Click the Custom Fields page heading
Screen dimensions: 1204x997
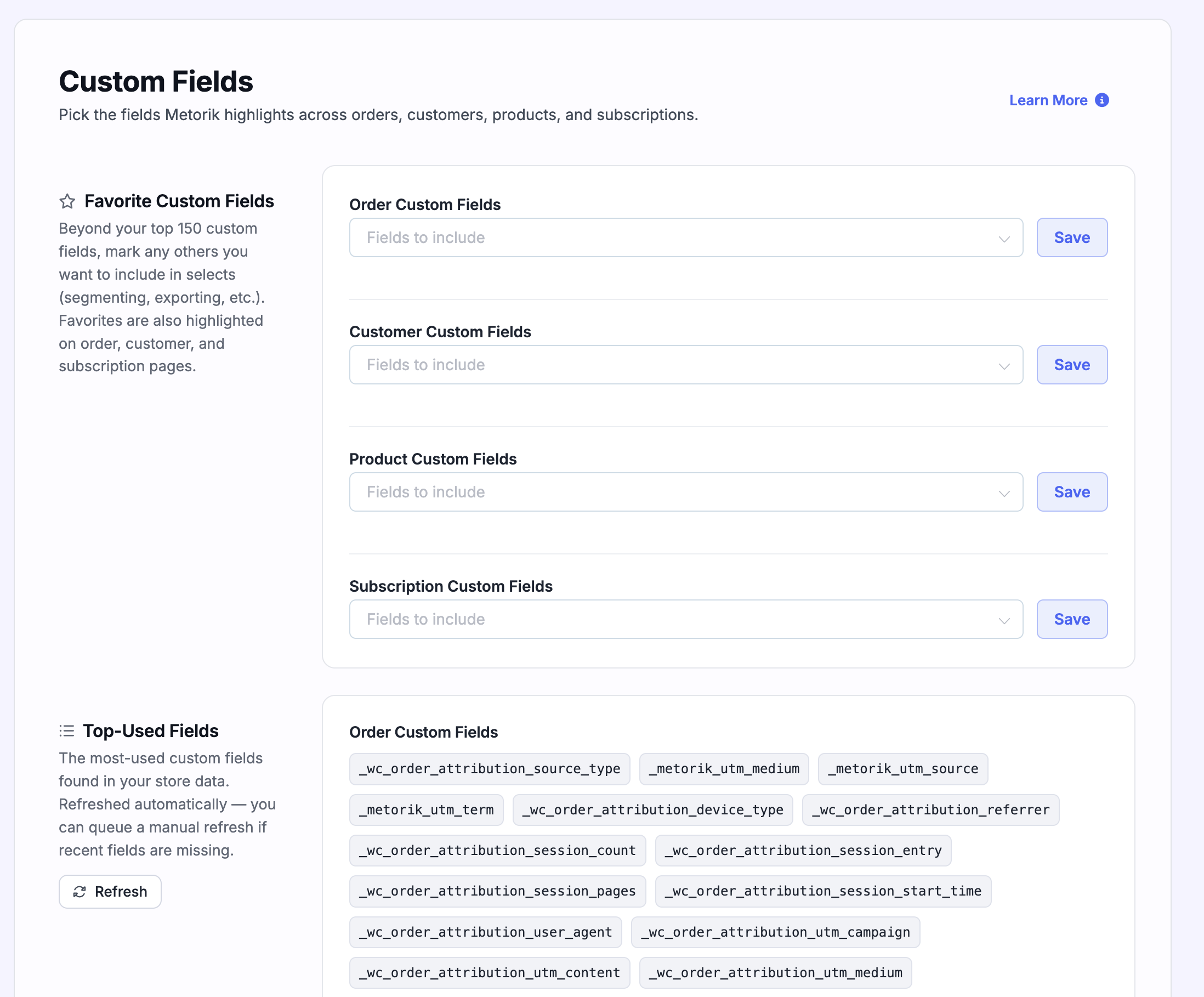tap(156, 81)
